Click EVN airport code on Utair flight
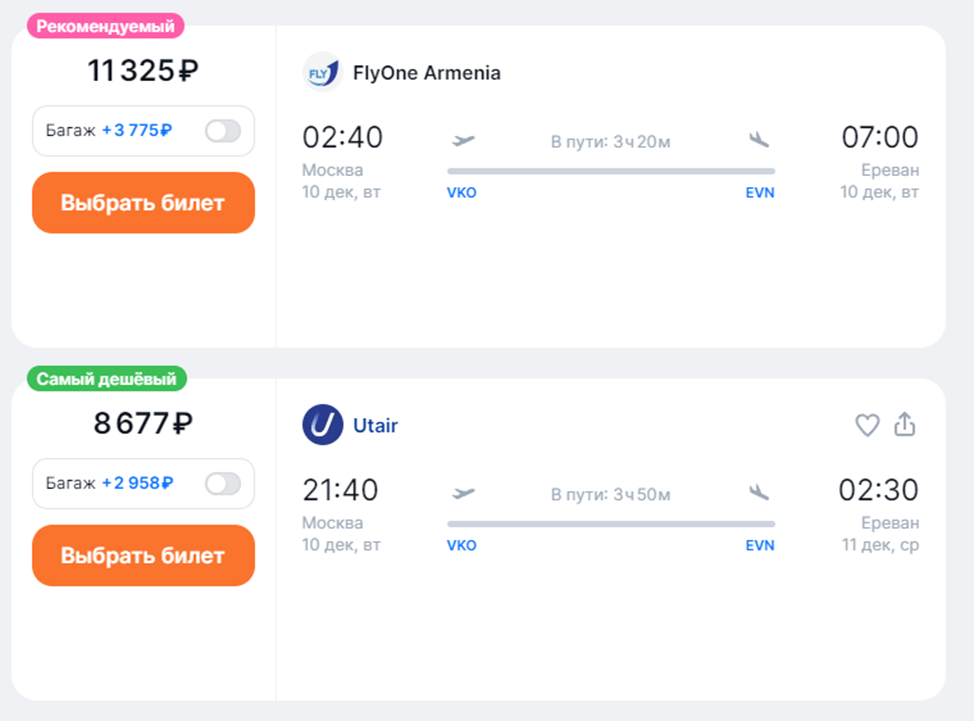The image size is (974, 721). (x=760, y=546)
